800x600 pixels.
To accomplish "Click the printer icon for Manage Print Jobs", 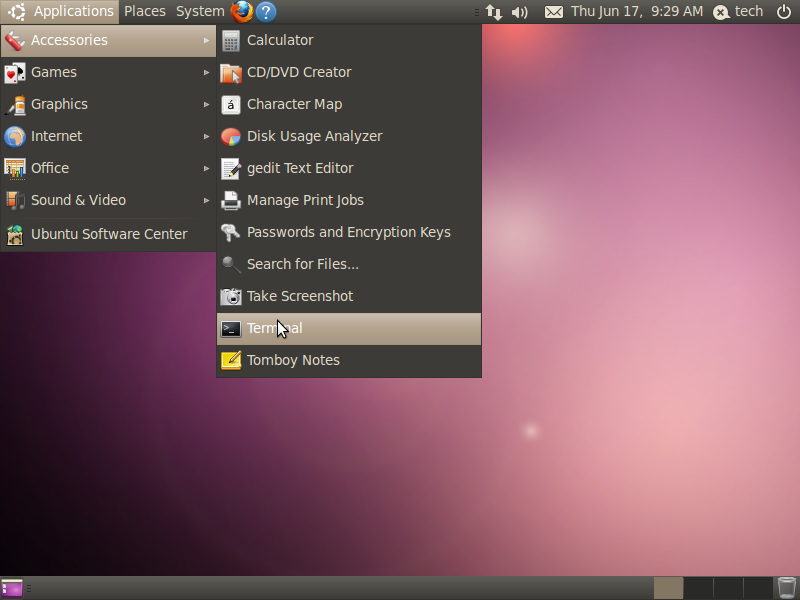I will 231,201.
